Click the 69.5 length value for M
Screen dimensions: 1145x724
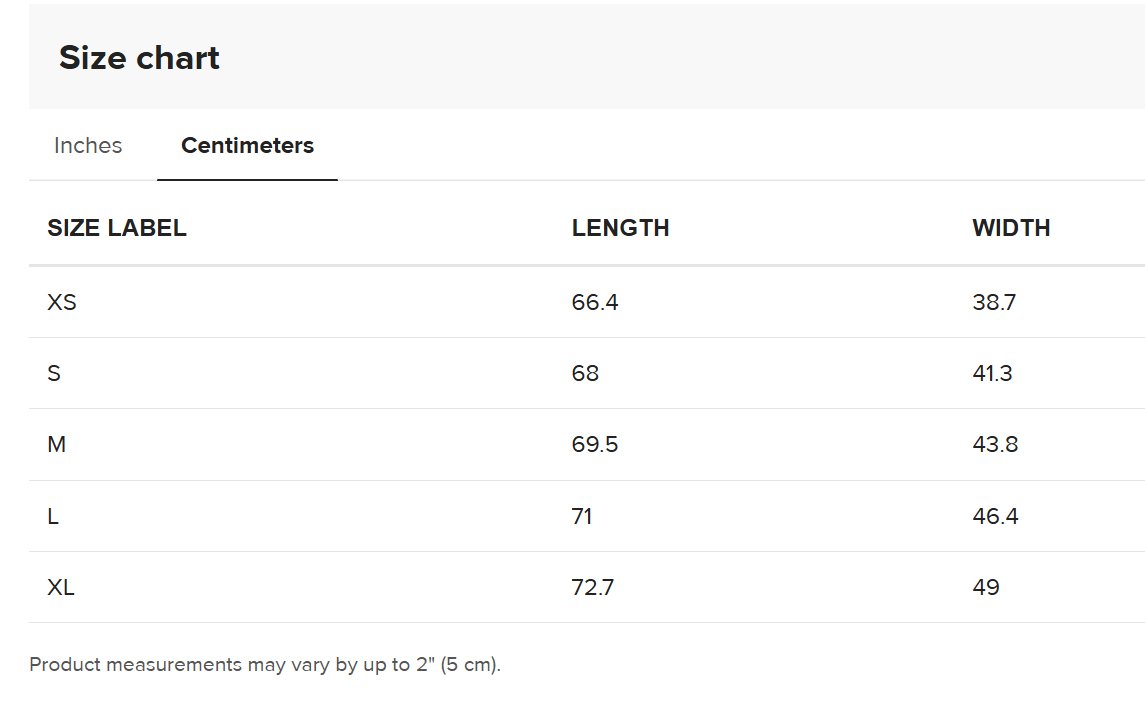(x=595, y=444)
